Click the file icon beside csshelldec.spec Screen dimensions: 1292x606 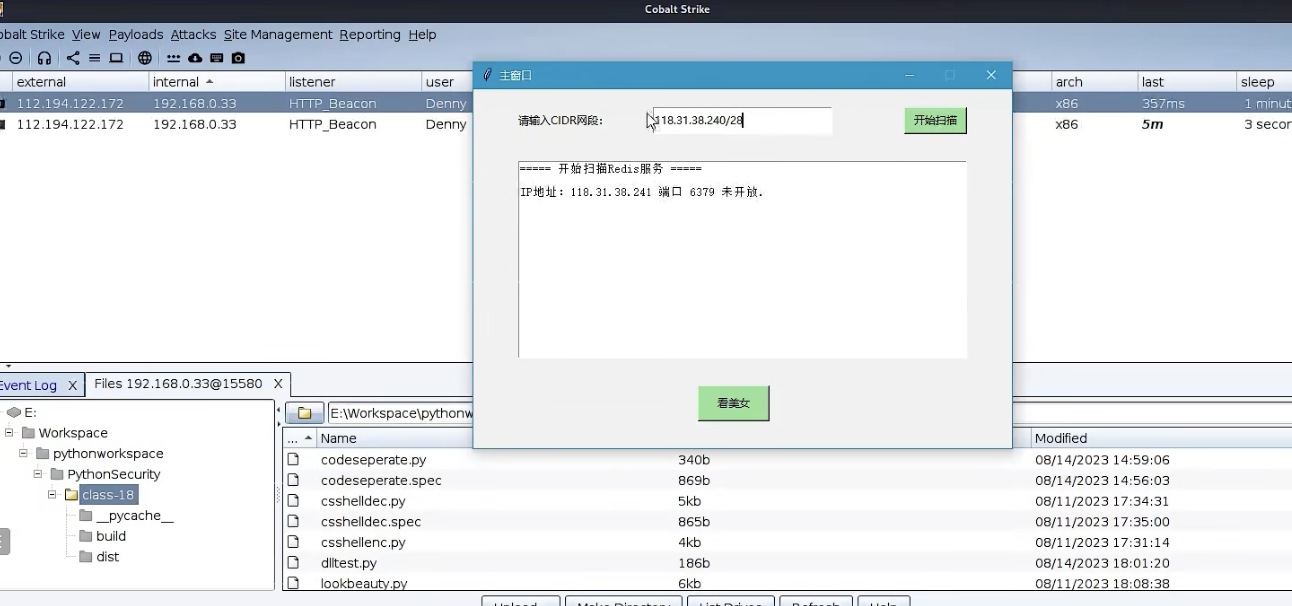294,522
